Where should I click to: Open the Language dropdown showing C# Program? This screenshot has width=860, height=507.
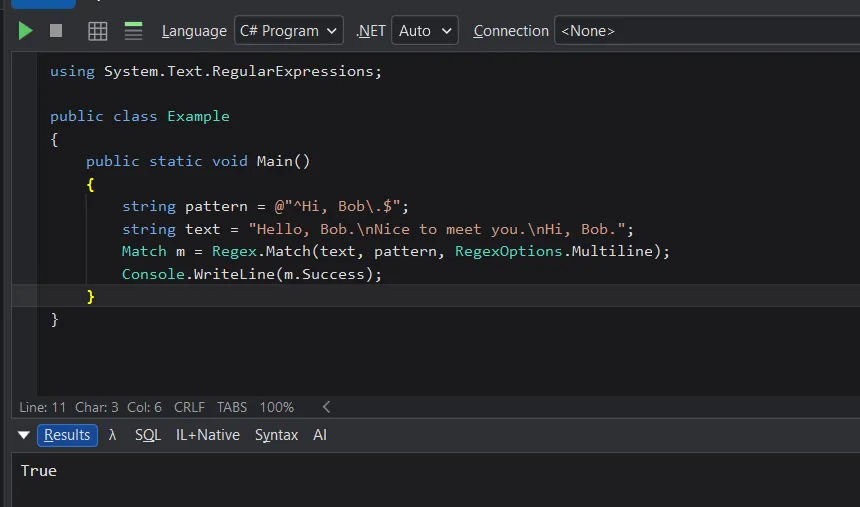pos(288,31)
